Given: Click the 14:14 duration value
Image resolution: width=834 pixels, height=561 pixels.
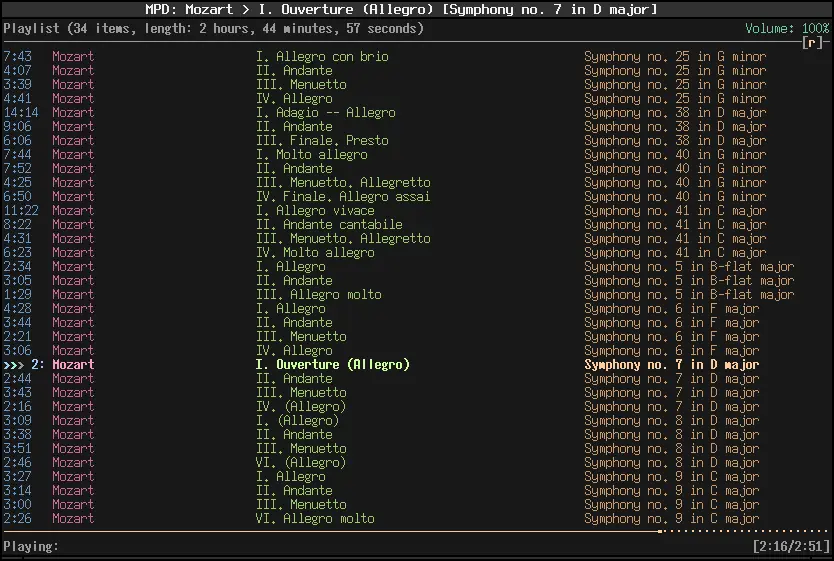Looking at the screenshot, I should (21, 112).
